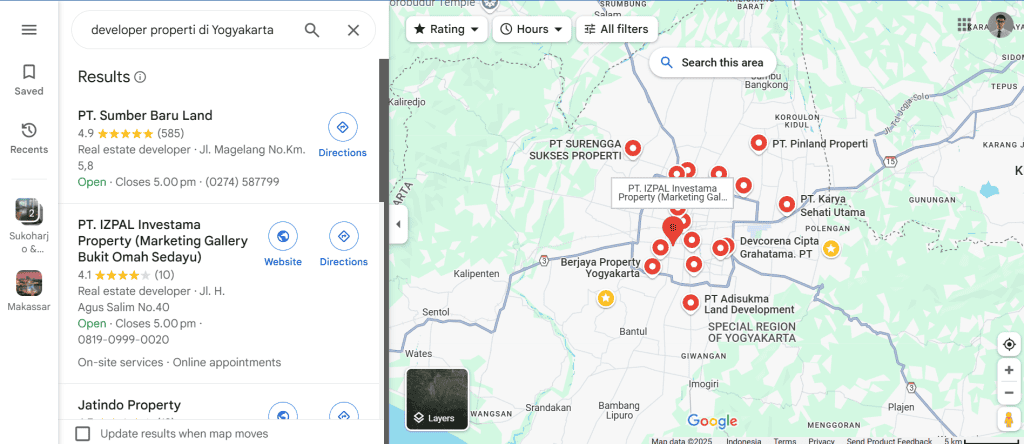
Task: Open the Hours filter dropdown
Action: (x=532, y=29)
